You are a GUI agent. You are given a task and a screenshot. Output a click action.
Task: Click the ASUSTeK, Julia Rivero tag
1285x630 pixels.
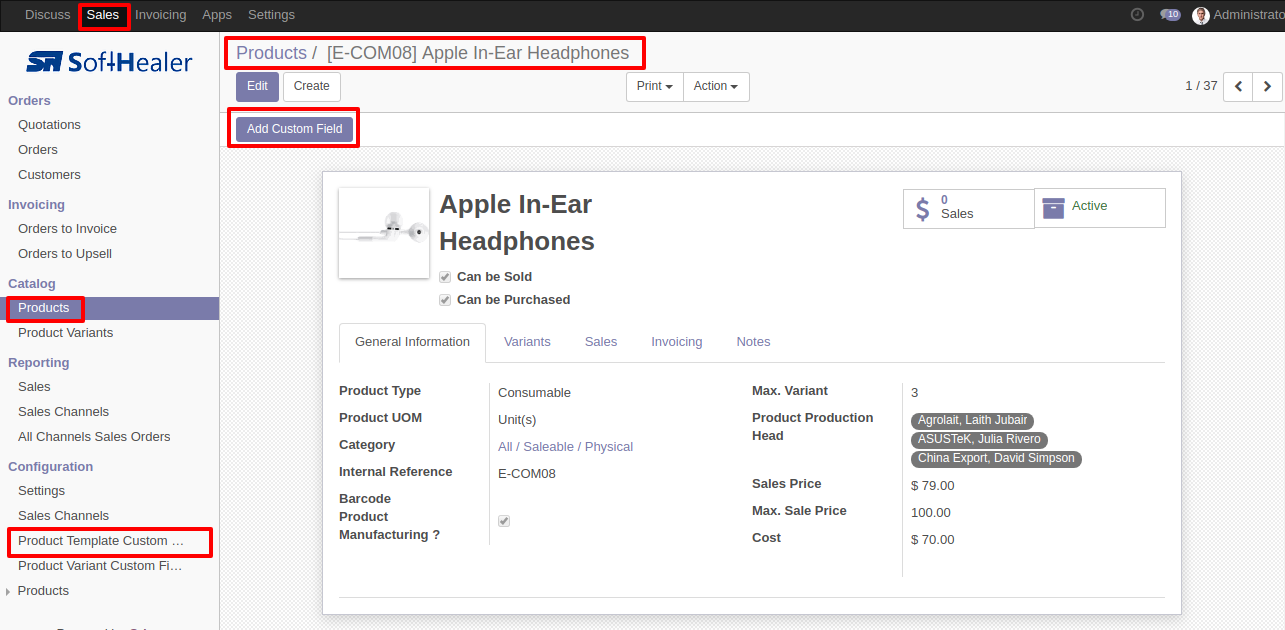pos(979,440)
